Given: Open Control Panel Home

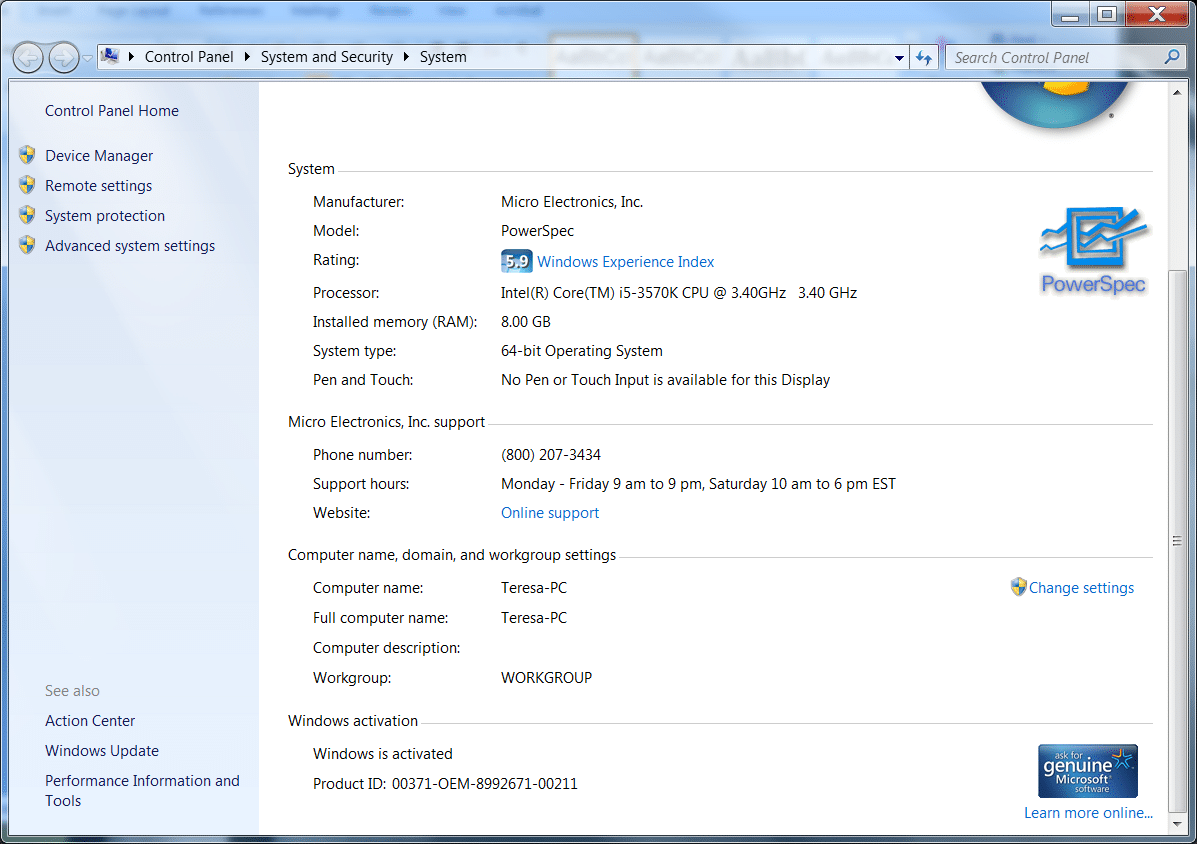Looking at the screenshot, I should coord(112,111).
